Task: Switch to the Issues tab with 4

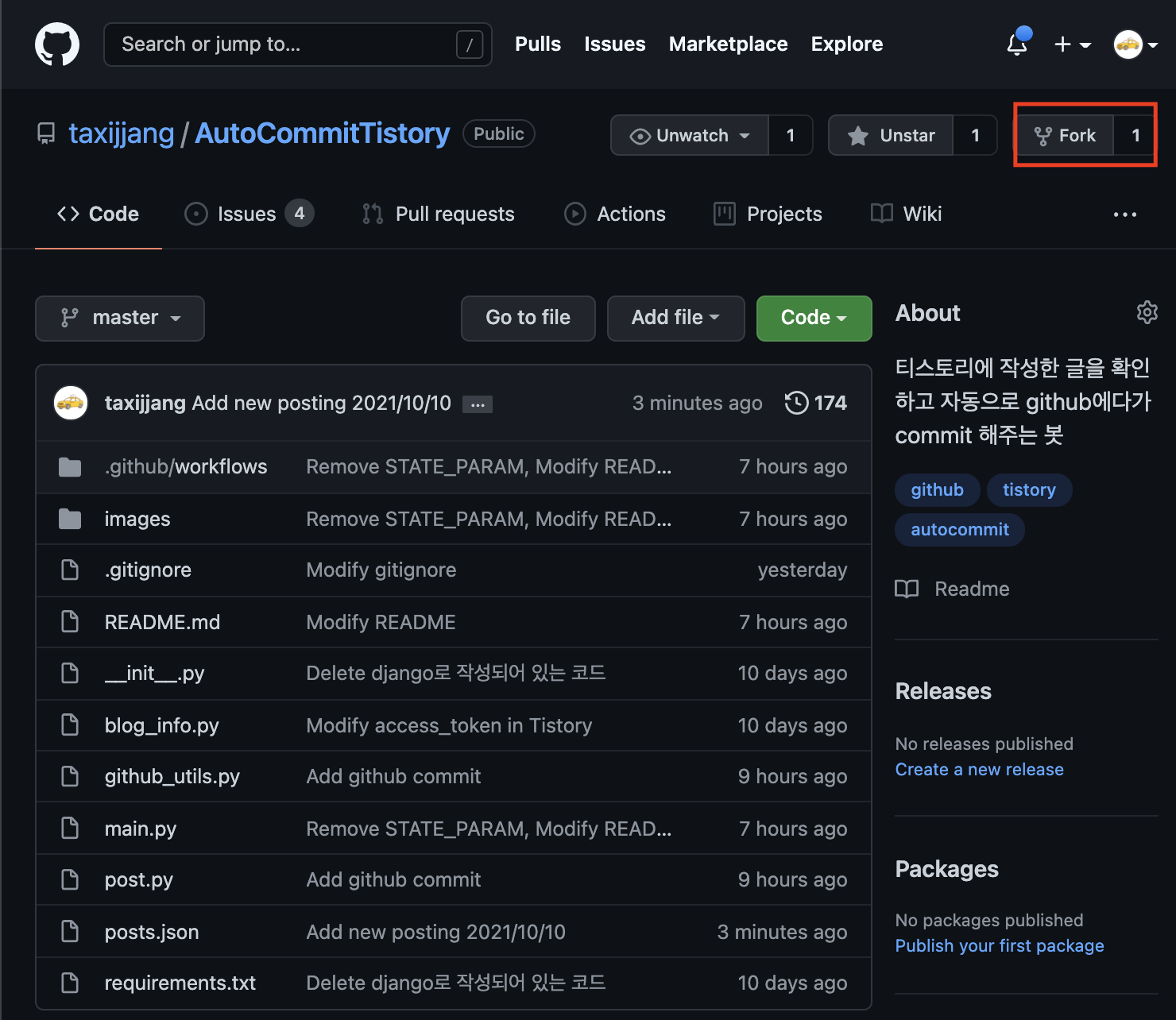Action: (250, 214)
